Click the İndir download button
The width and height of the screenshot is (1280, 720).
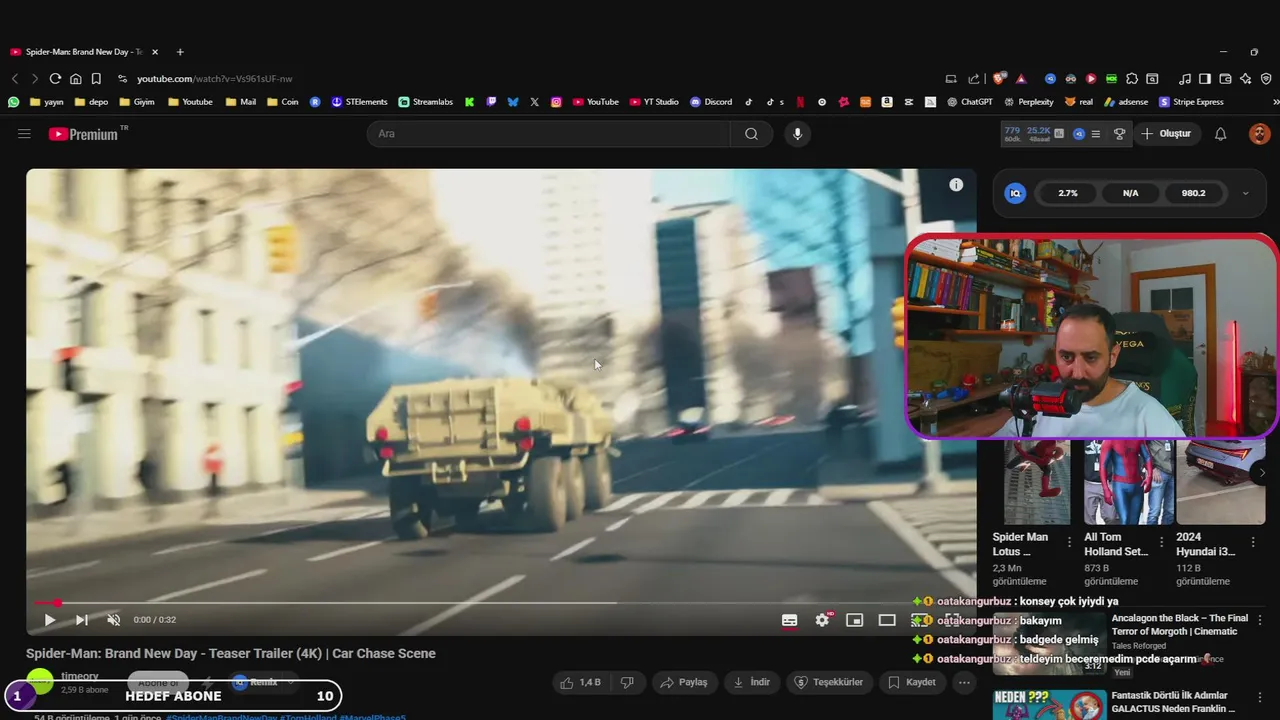tap(751, 682)
